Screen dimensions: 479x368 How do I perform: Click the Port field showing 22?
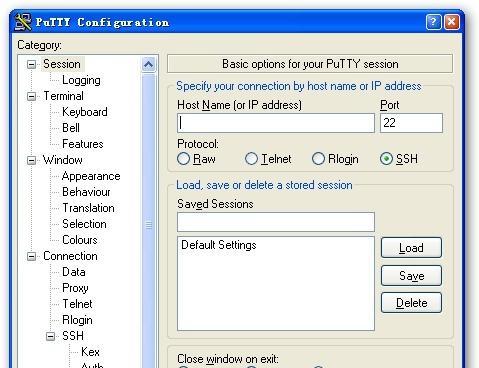pyautogui.click(x=411, y=123)
